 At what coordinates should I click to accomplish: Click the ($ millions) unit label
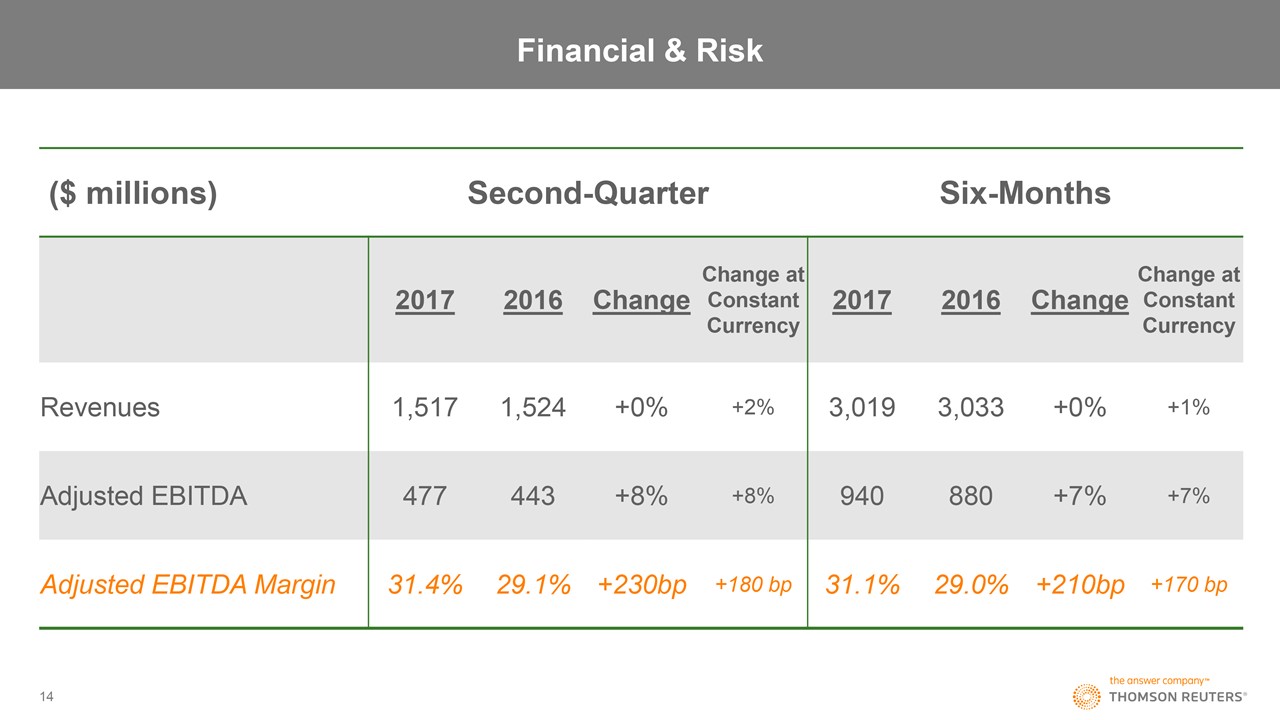tap(133, 193)
